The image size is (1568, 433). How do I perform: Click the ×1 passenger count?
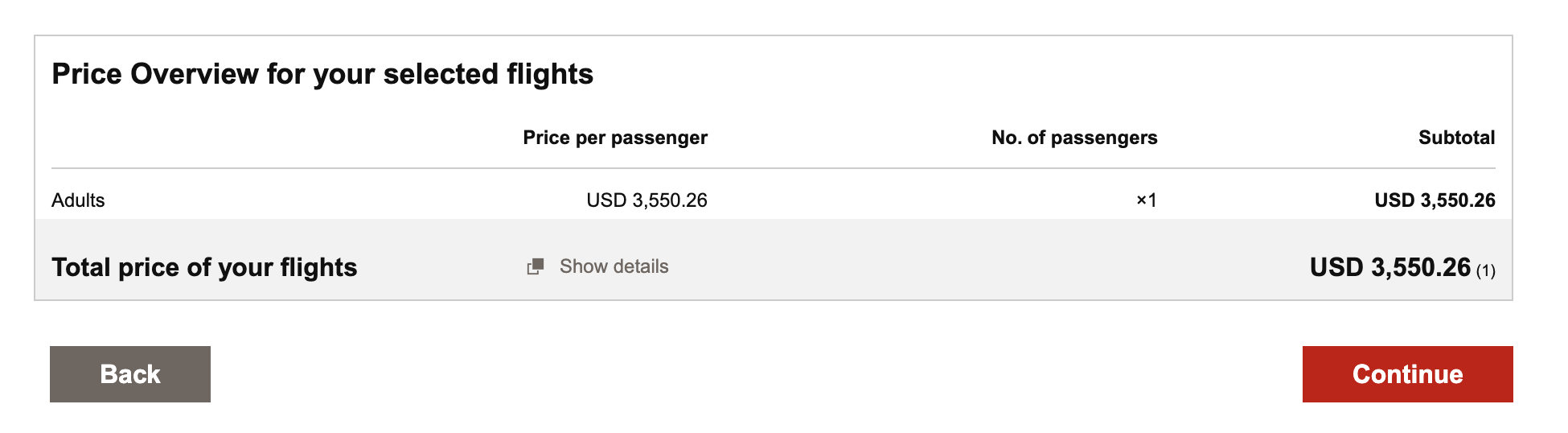tap(1146, 200)
